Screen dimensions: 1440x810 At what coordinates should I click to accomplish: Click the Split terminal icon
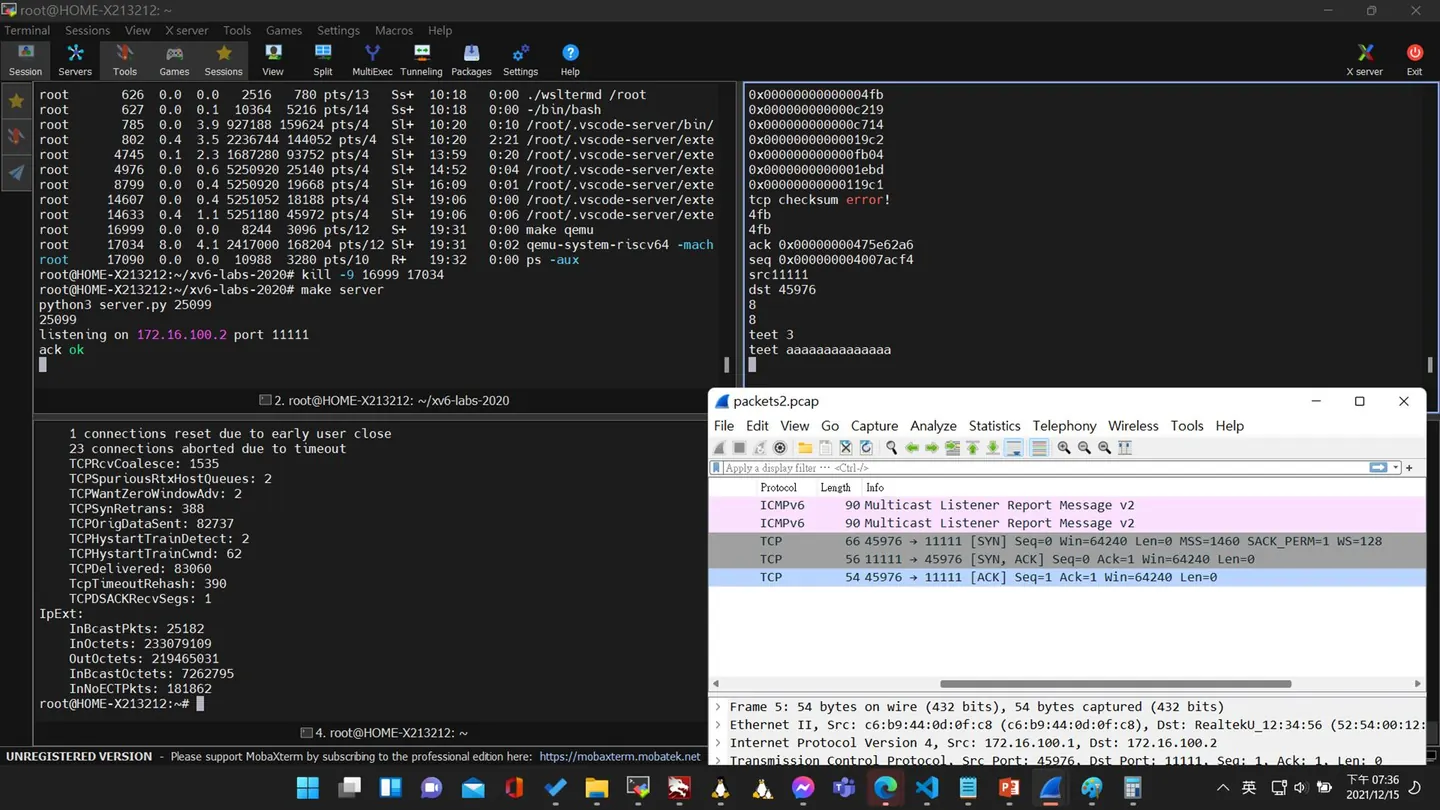coord(322,59)
